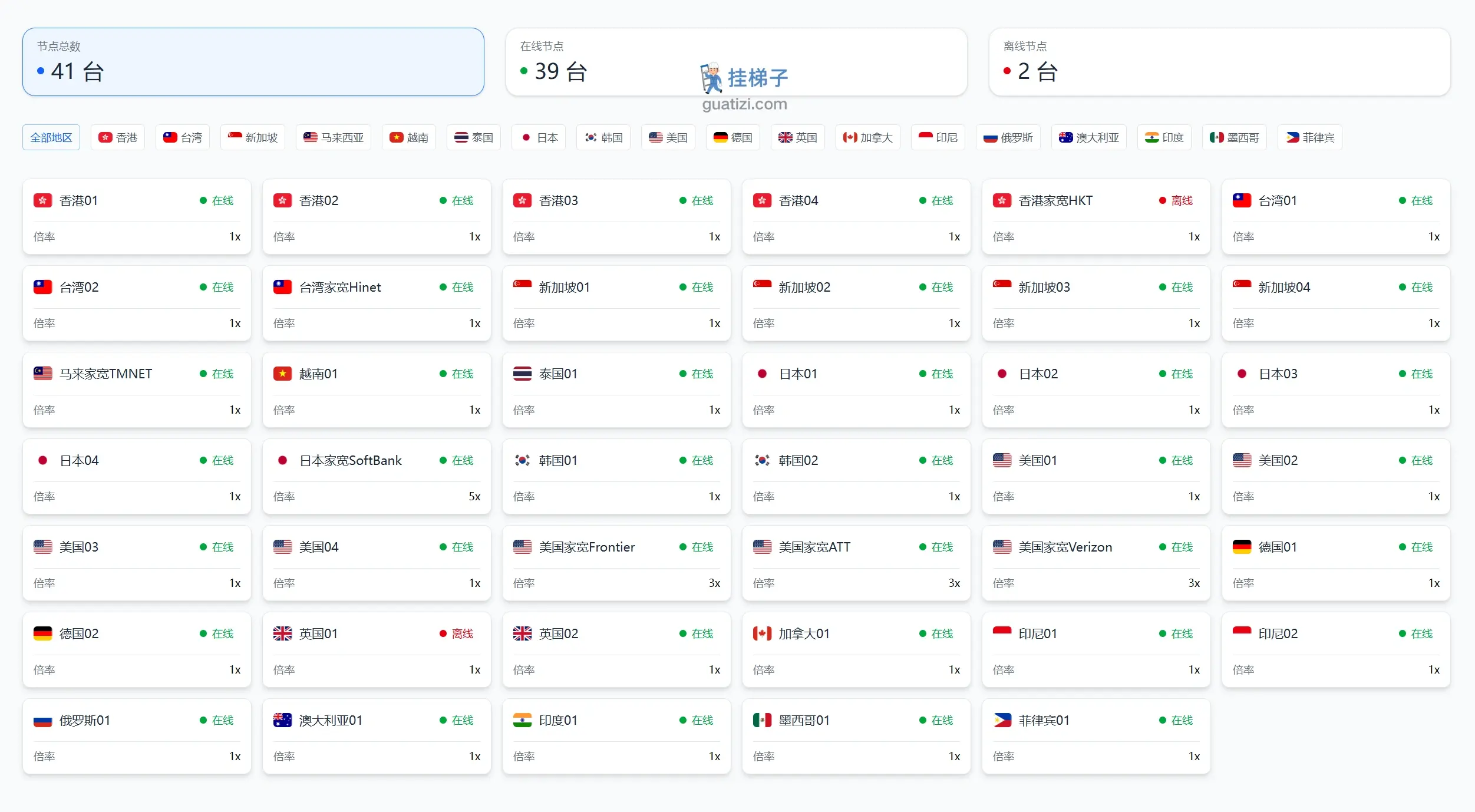Click the 挂梯子 logo icon
The height and width of the screenshot is (812, 1475).
tap(711, 78)
